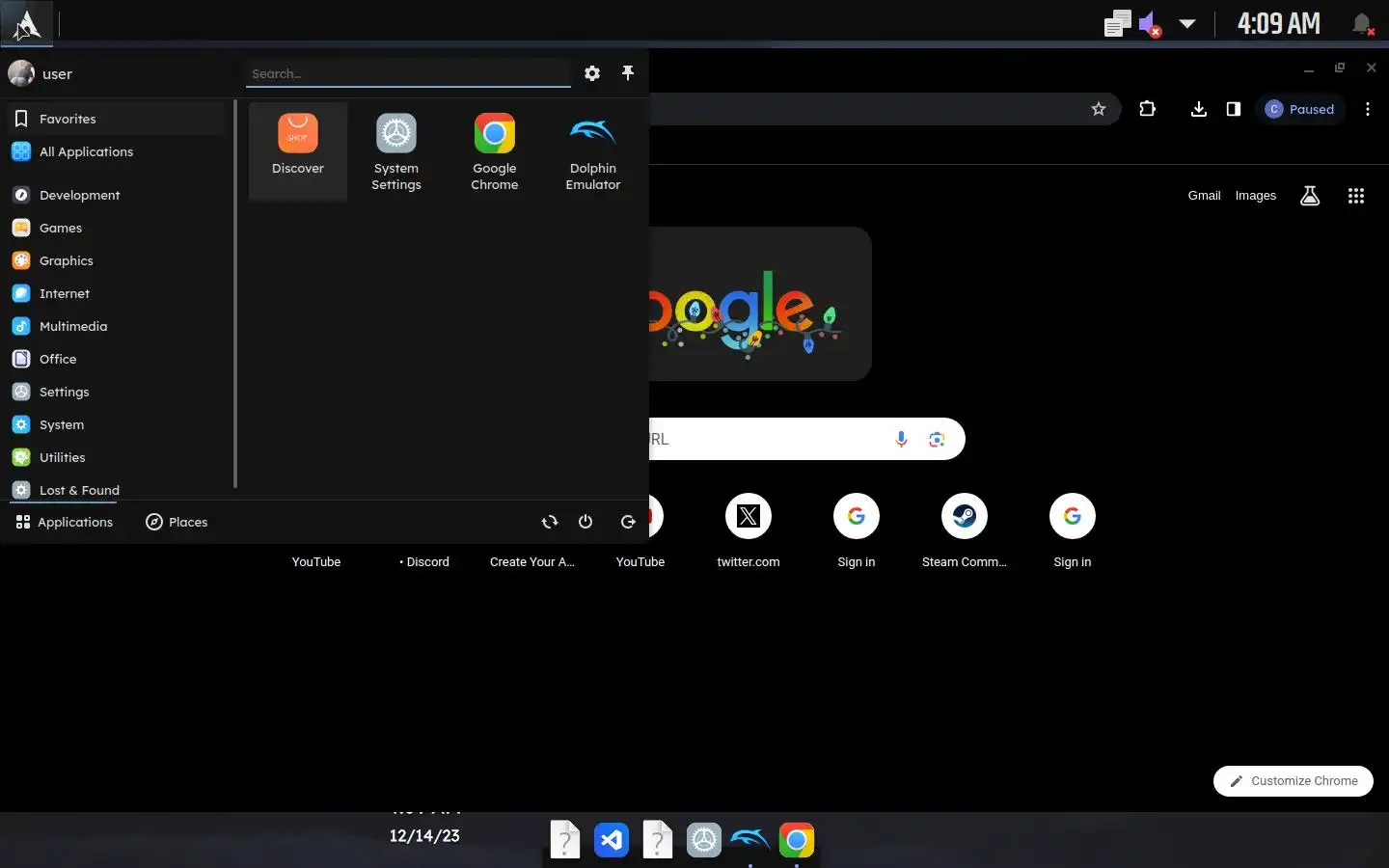Bookmark this tab with the star icon
Image resolution: width=1389 pixels, height=868 pixels.
point(1098,109)
